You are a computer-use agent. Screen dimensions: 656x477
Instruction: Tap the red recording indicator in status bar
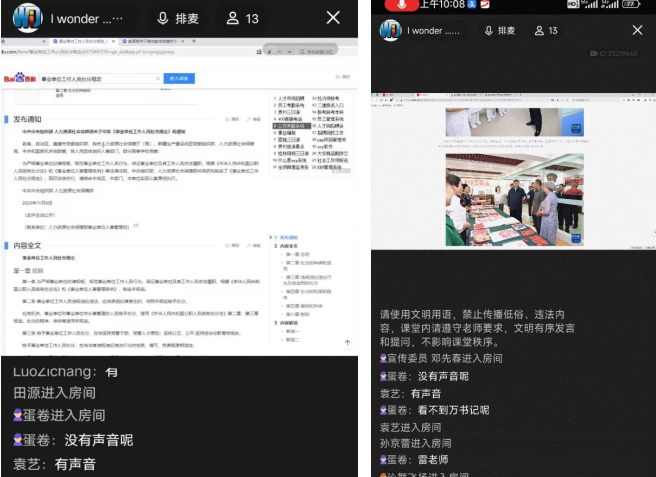pos(404,5)
